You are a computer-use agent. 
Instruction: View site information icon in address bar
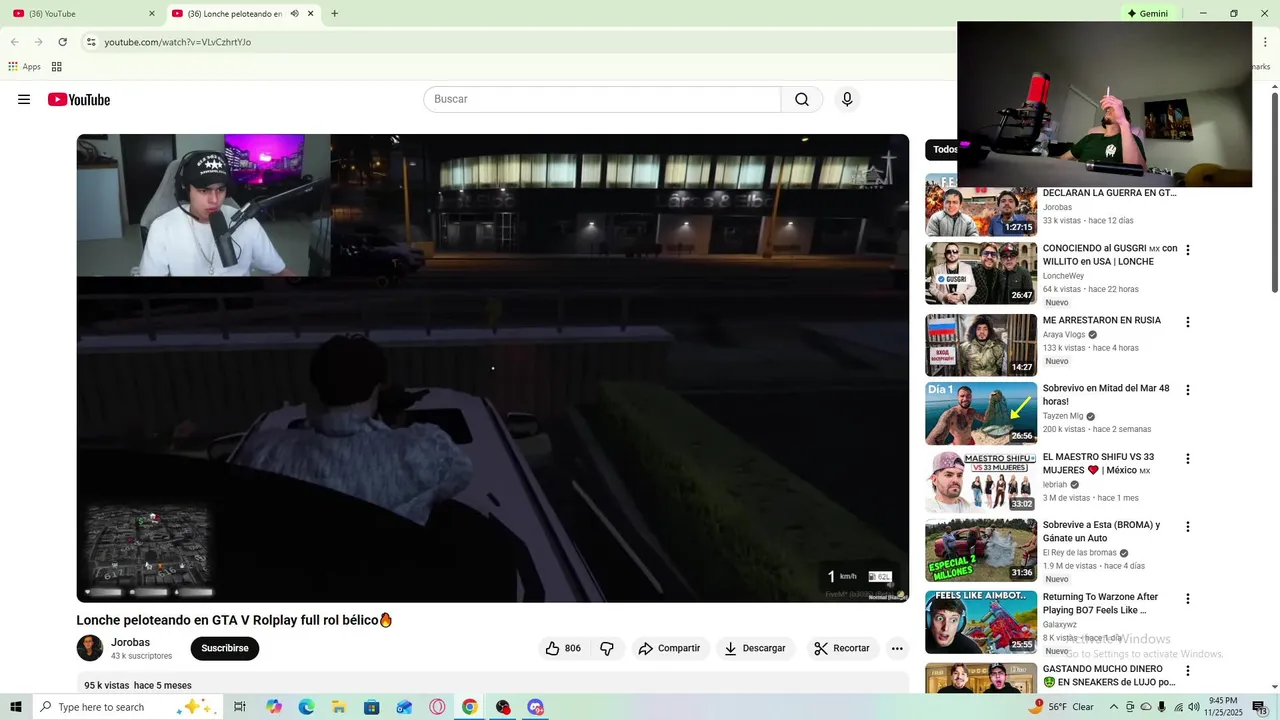click(91, 42)
